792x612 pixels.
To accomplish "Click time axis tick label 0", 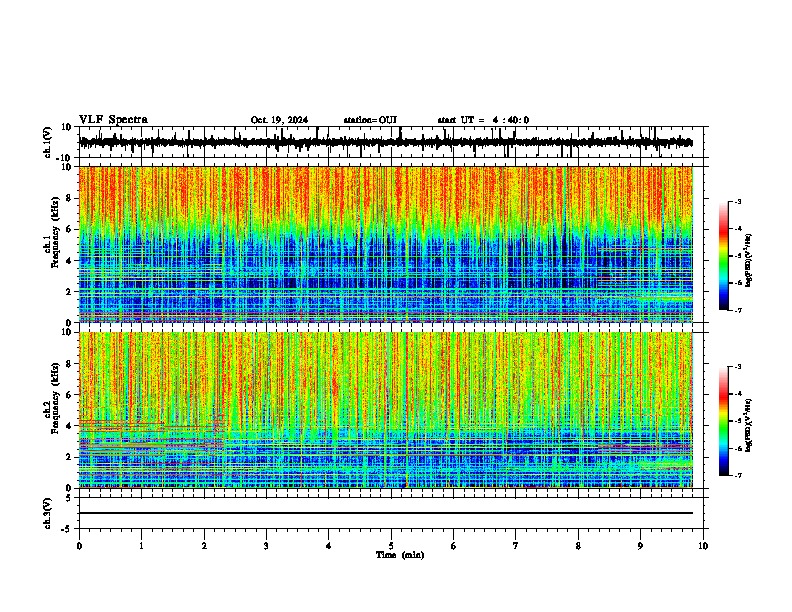I will [79, 546].
